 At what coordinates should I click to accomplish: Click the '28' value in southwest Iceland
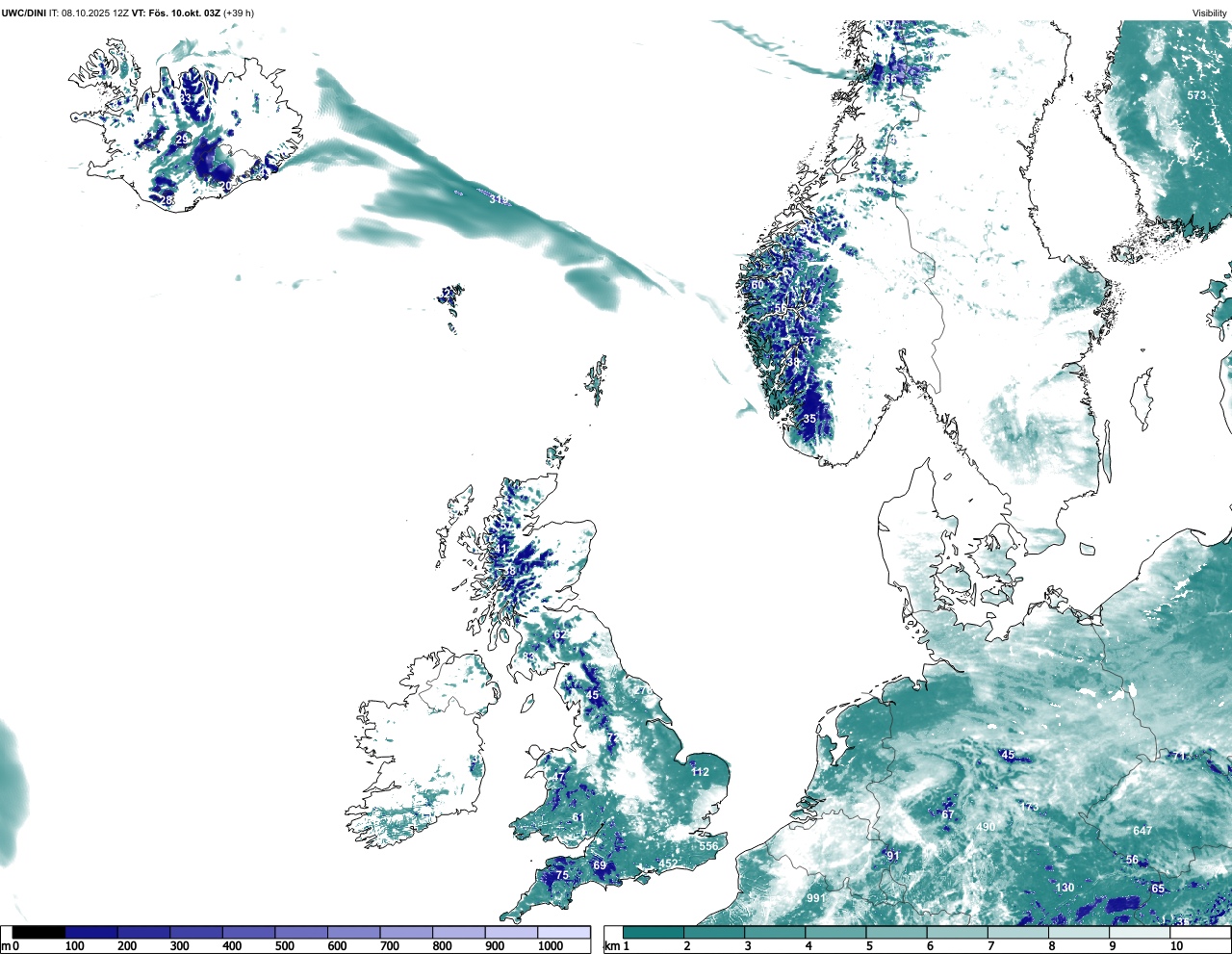pyautogui.click(x=167, y=200)
